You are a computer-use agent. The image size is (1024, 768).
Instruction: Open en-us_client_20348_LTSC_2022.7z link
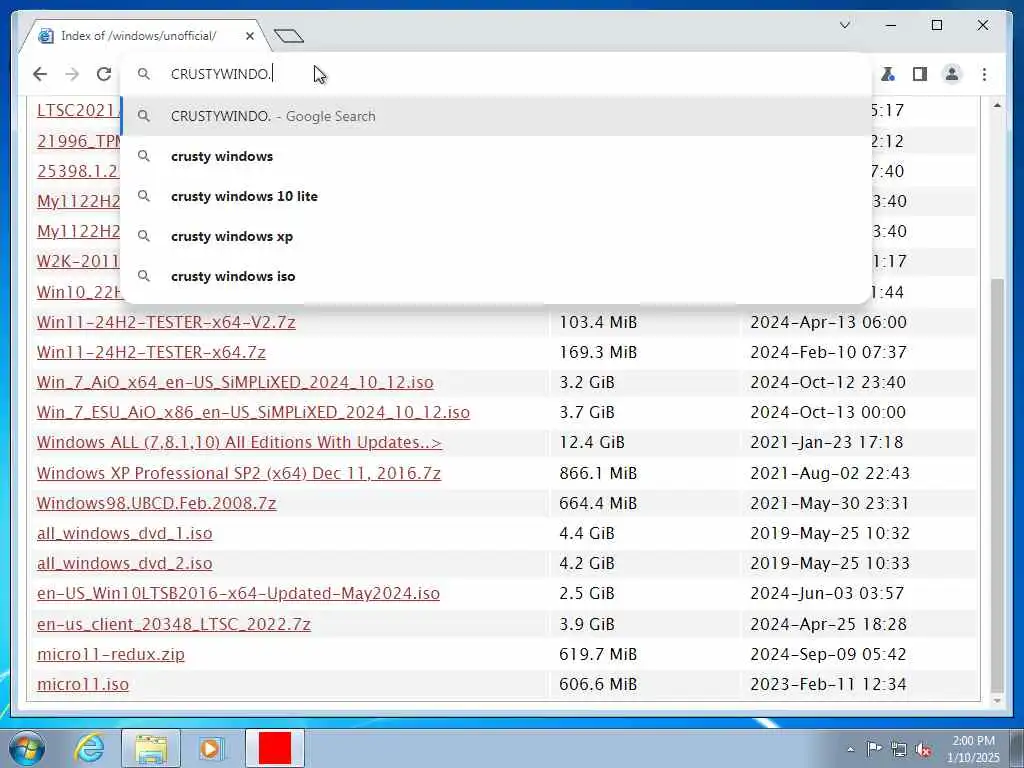tap(173, 624)
